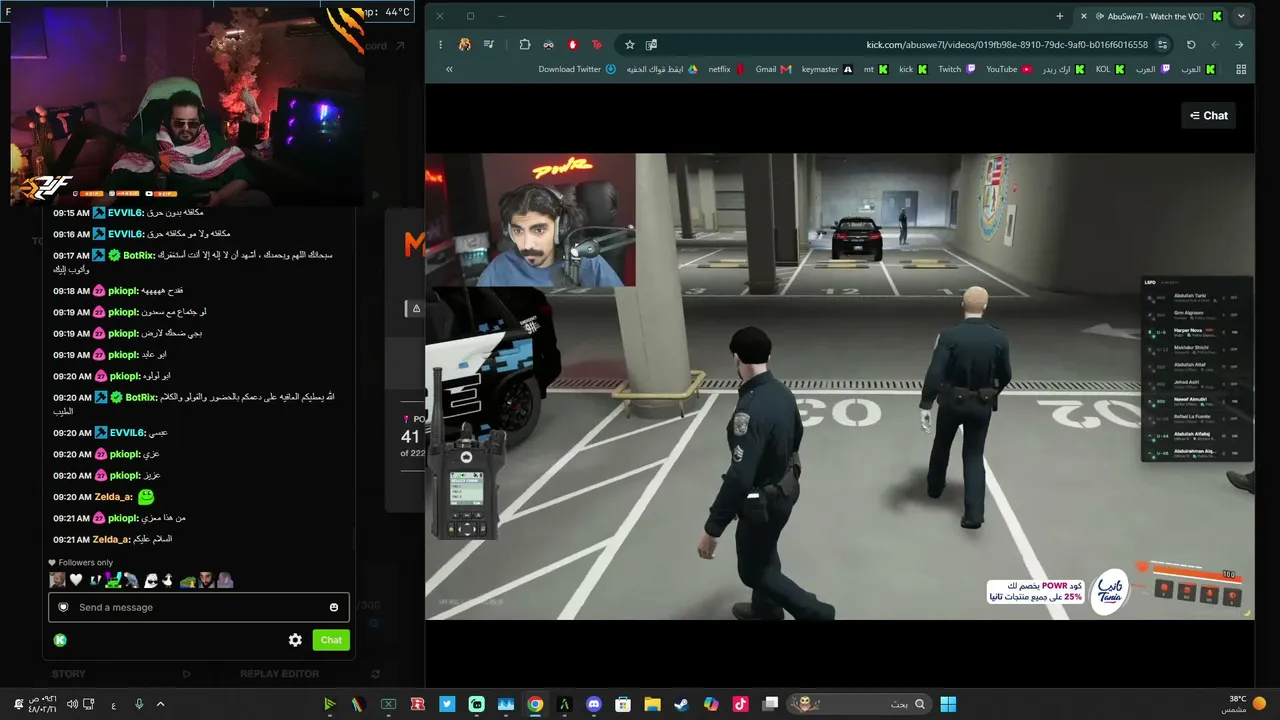This screenshot has width=1280, height=720.
Task: Open BotRix's profile from the 09:17 AM message
Action: (141, 256)
